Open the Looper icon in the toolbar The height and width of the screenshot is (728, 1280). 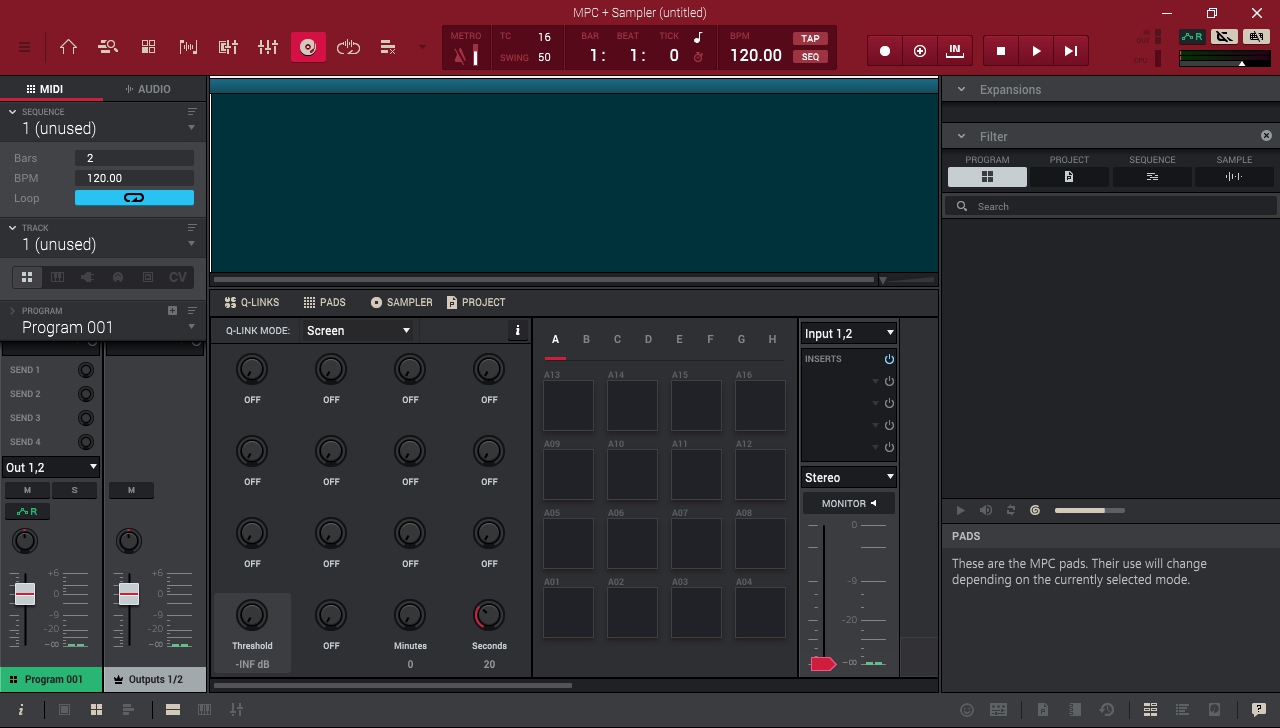348,47
